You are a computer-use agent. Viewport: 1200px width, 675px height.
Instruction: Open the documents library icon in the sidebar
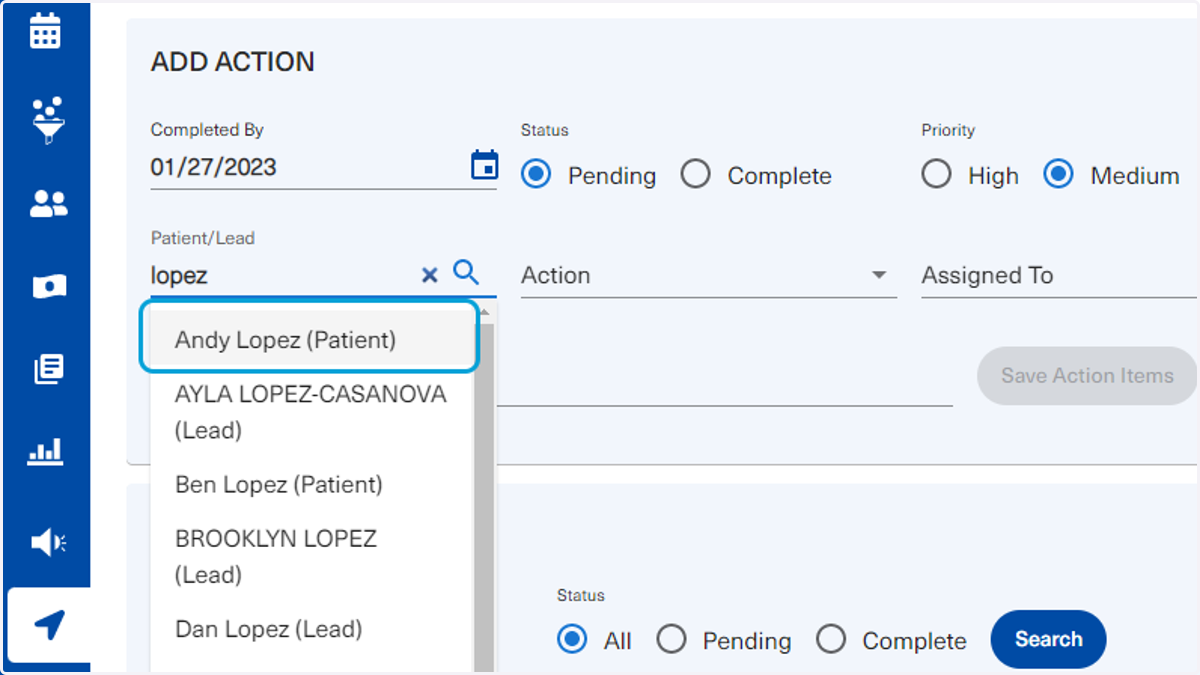(x=48, y=369)
